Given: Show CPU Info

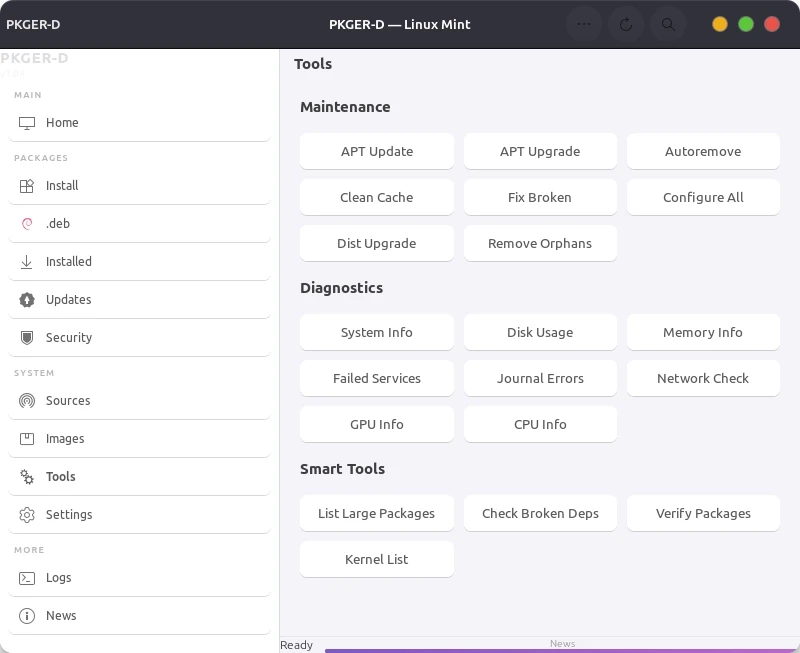Looking at the screenshot, I should 540,424.
